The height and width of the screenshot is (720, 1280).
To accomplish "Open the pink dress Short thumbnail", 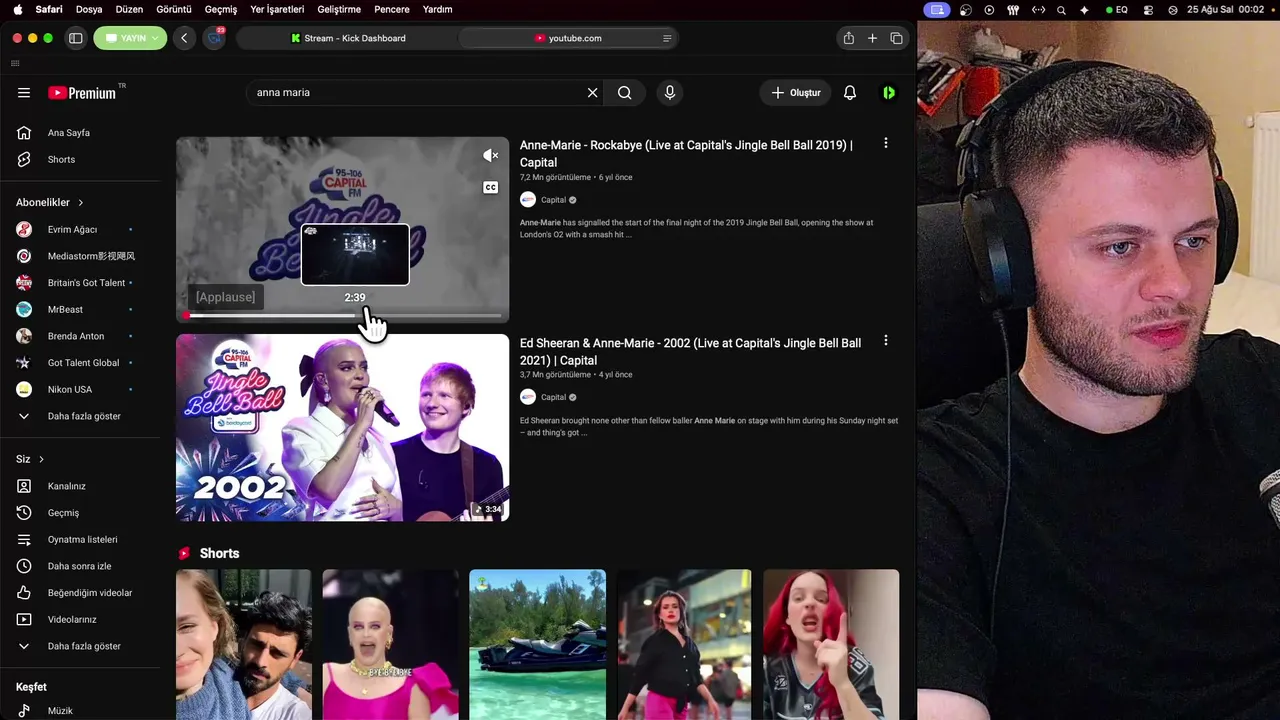I will (x=390, y=645).
